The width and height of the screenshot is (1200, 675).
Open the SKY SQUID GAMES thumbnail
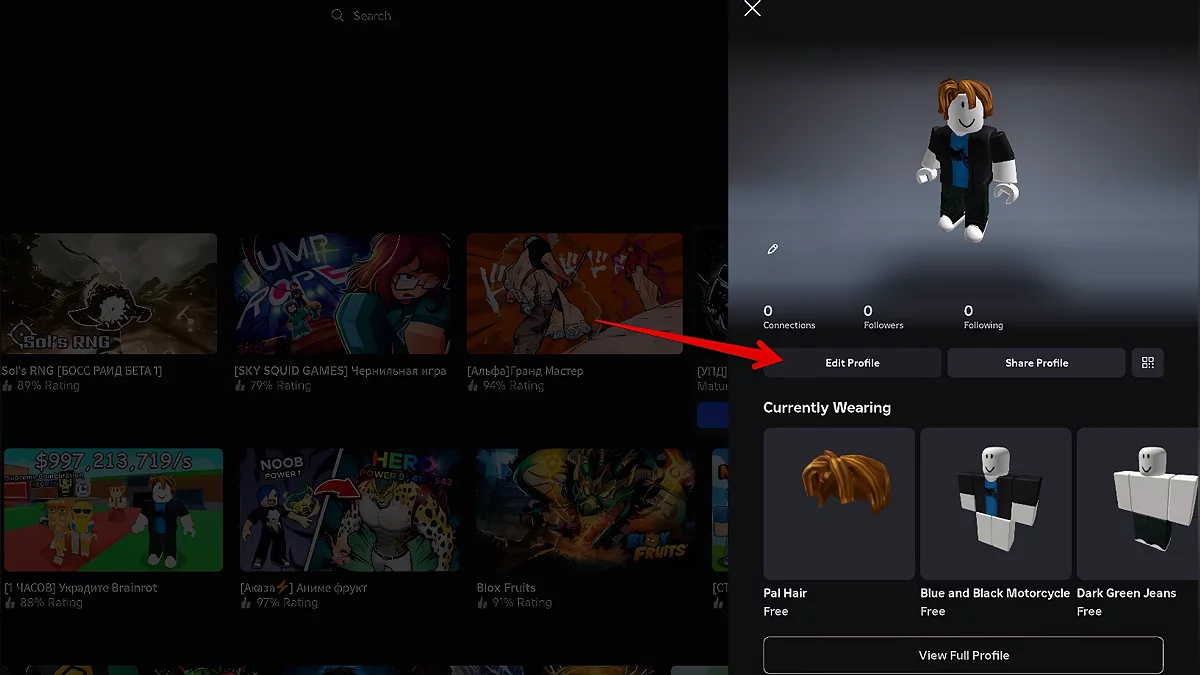pos(342,294)
